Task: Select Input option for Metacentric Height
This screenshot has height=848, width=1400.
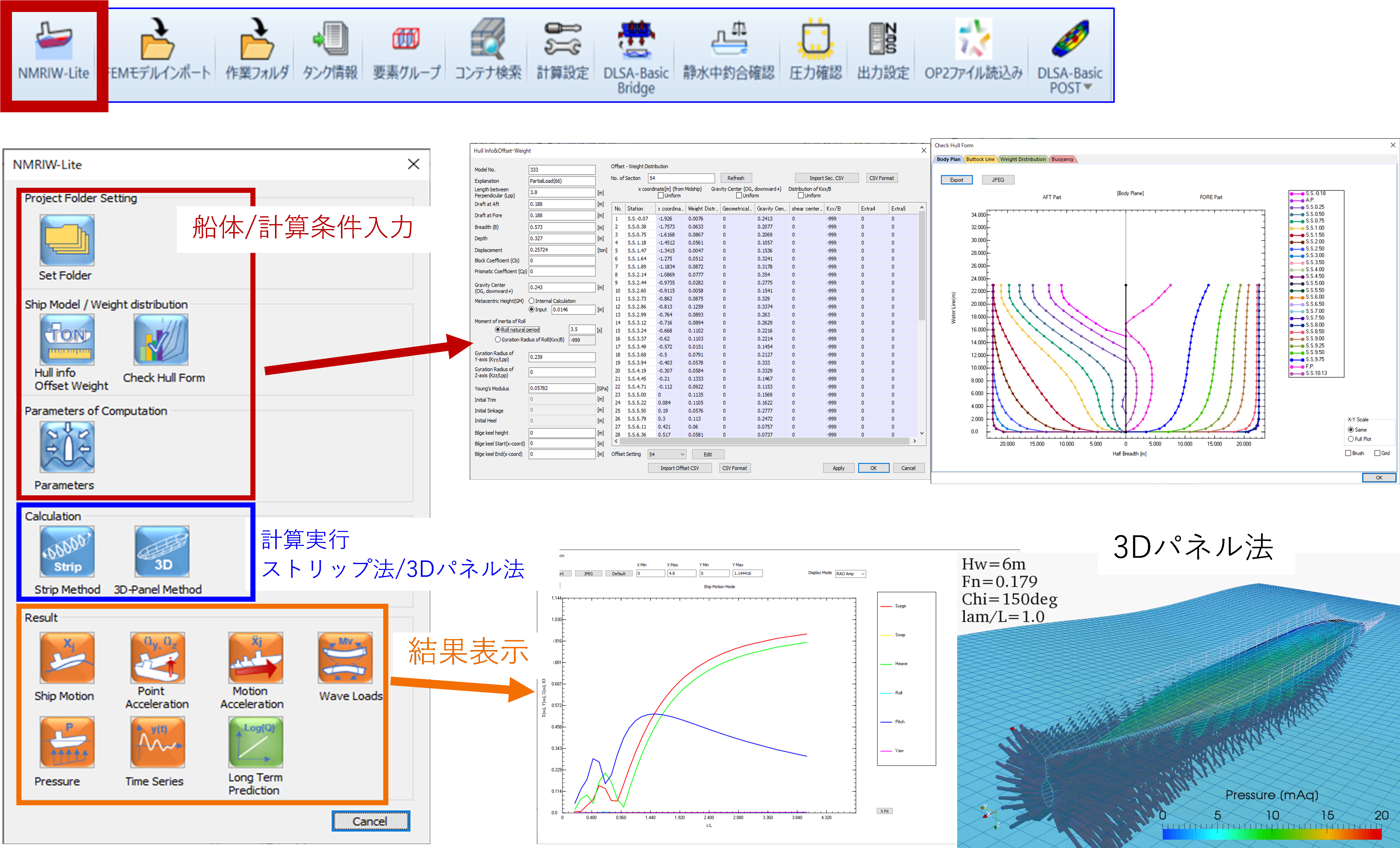Action: pyautogui.click(x=532, y=310)
